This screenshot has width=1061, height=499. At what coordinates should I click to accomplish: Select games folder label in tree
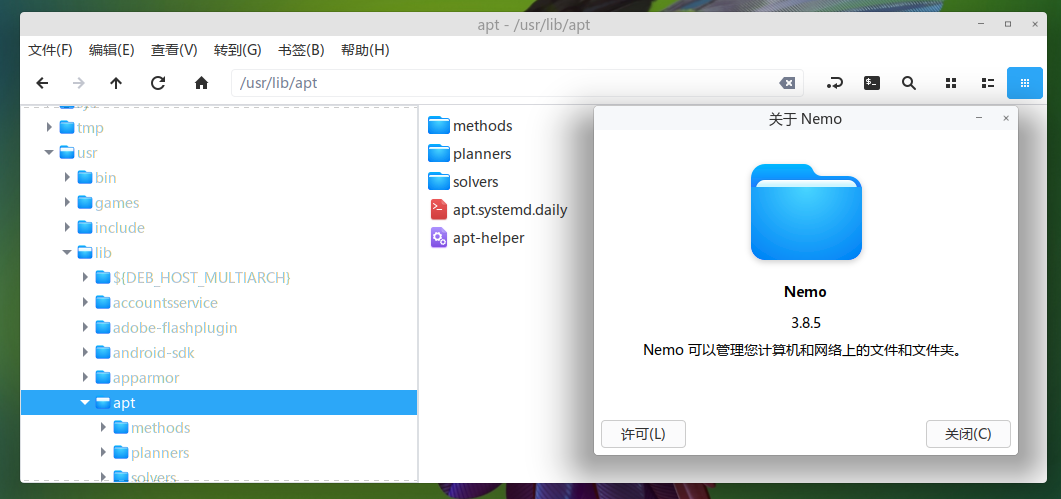(117, 202)
